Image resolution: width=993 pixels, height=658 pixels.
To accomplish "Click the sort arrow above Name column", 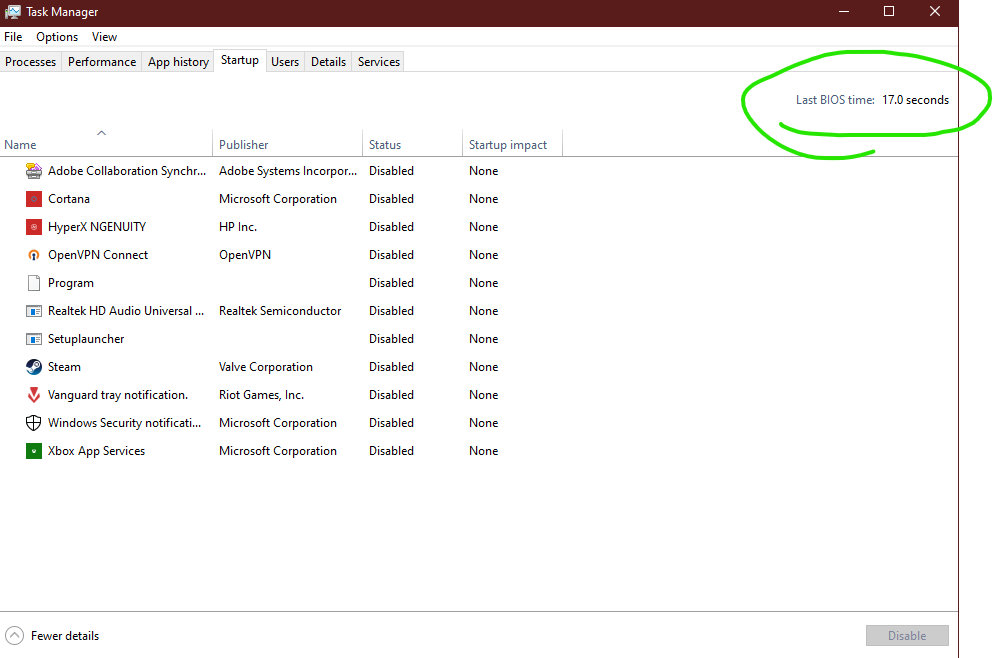I will click(x=101, y=133).
